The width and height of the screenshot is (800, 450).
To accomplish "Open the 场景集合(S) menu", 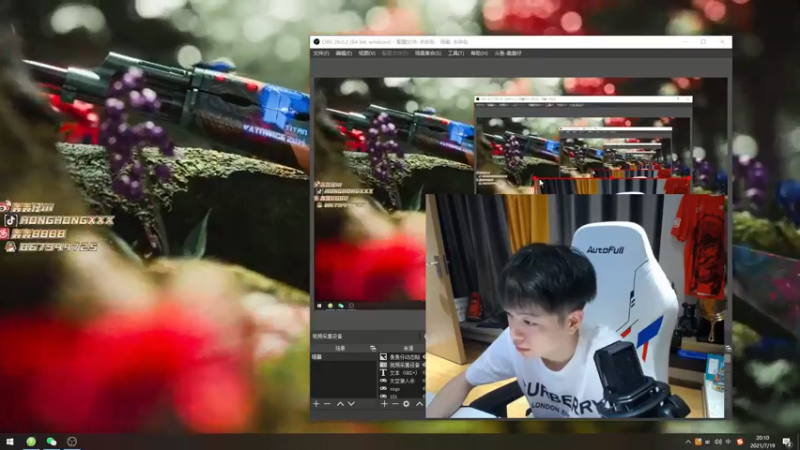I will pyautogui.click(x=428, y=53).
